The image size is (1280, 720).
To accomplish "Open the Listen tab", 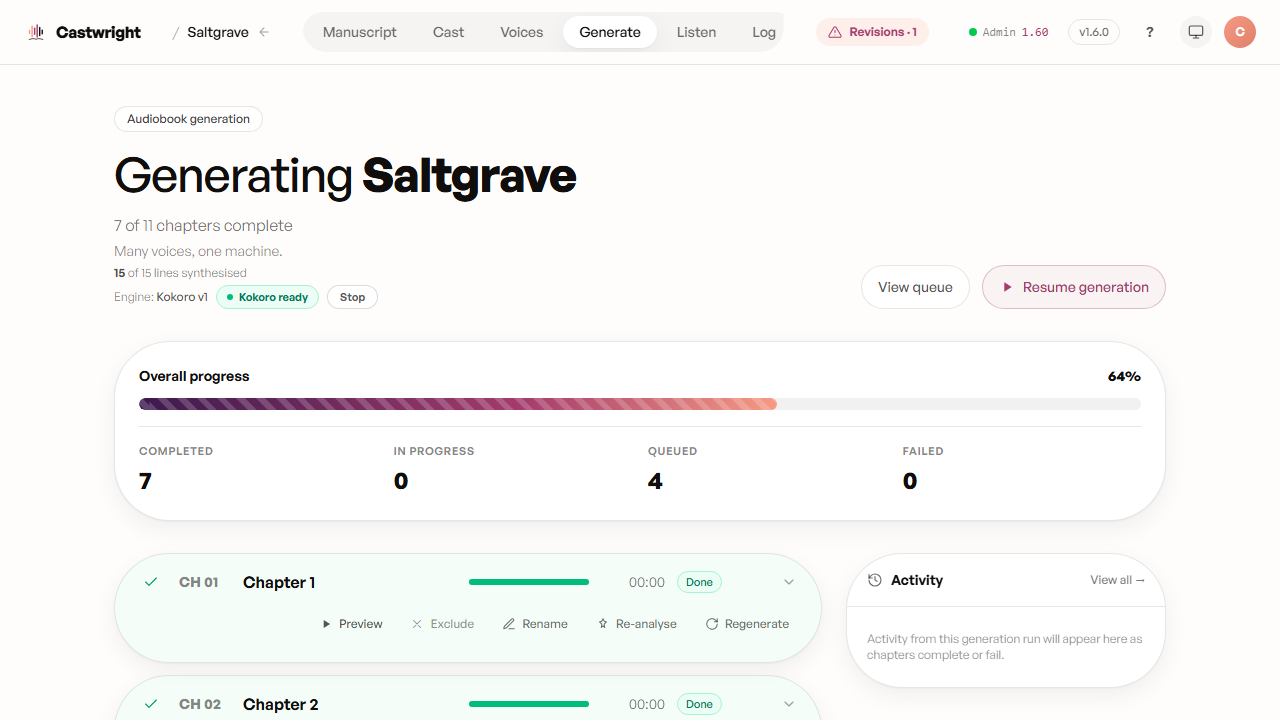I will pos(696,32).
